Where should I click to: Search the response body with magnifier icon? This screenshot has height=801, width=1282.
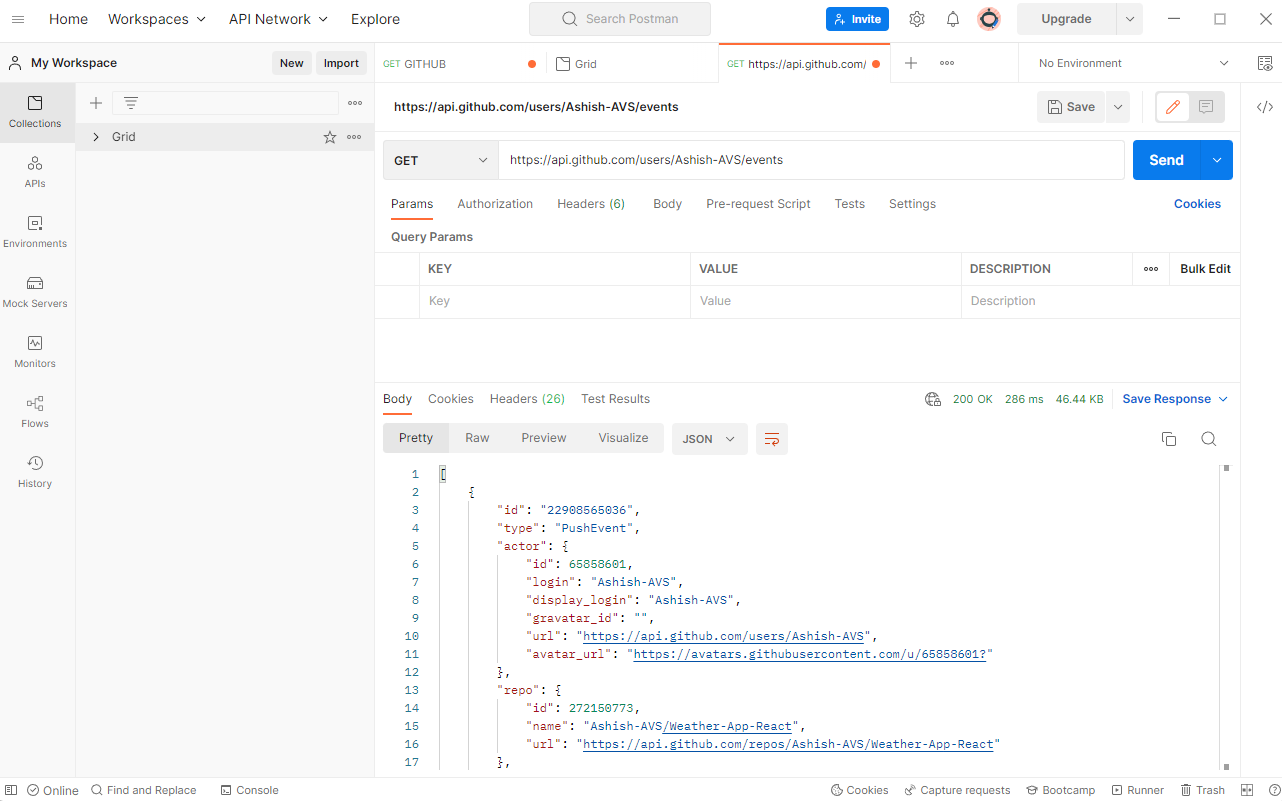pyautogui.click(x=1208, y=439)
